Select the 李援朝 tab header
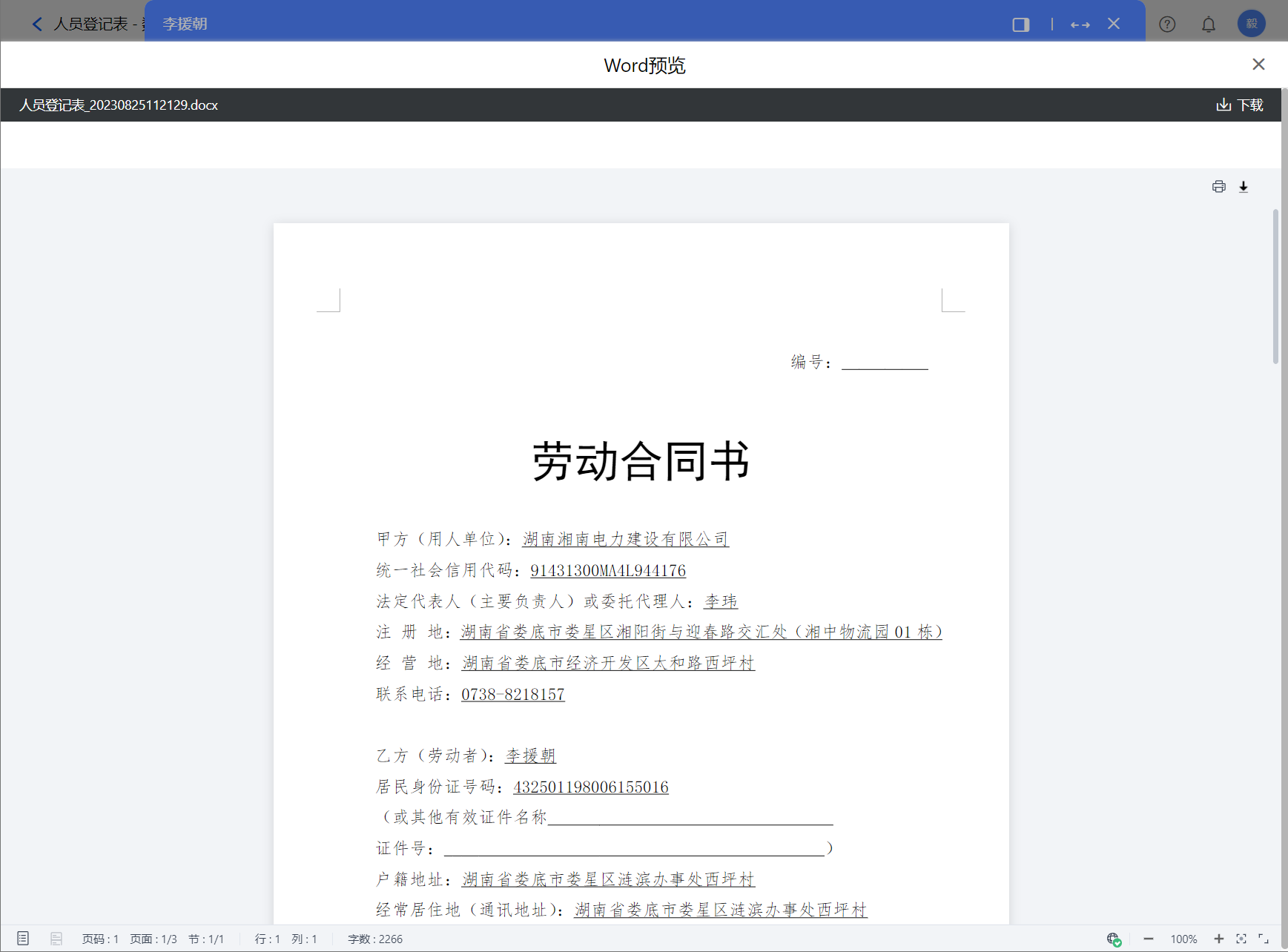This screenshot has height=952, width=1288. [185, 24]
